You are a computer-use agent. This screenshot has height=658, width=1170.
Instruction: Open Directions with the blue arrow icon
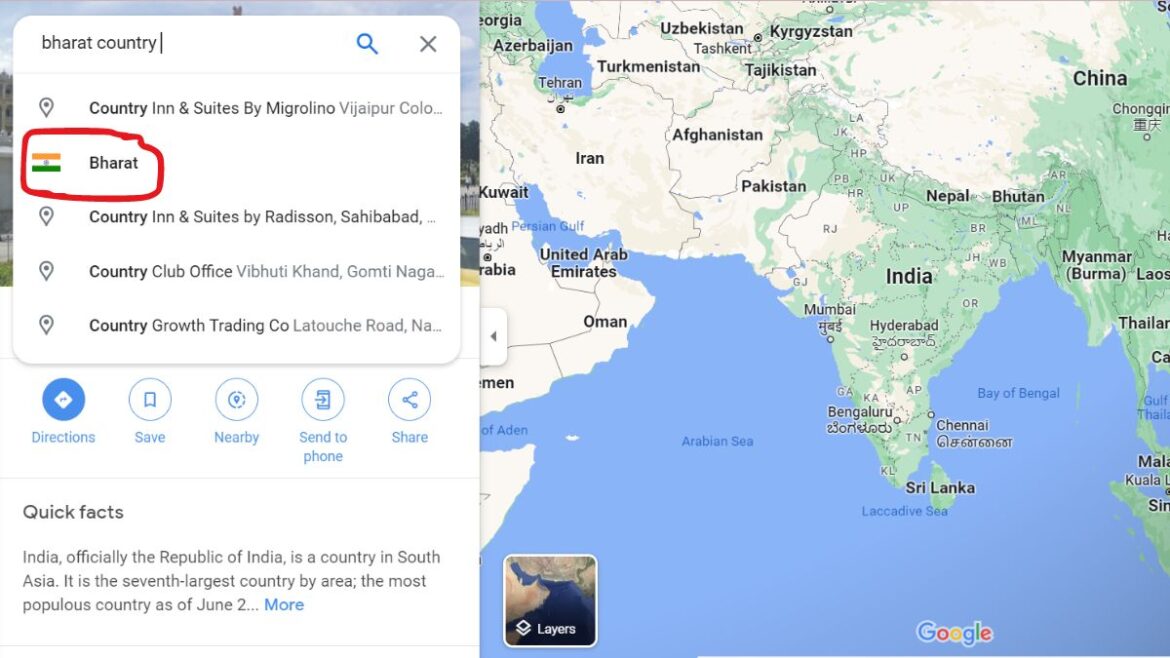(x=63, y=400)
